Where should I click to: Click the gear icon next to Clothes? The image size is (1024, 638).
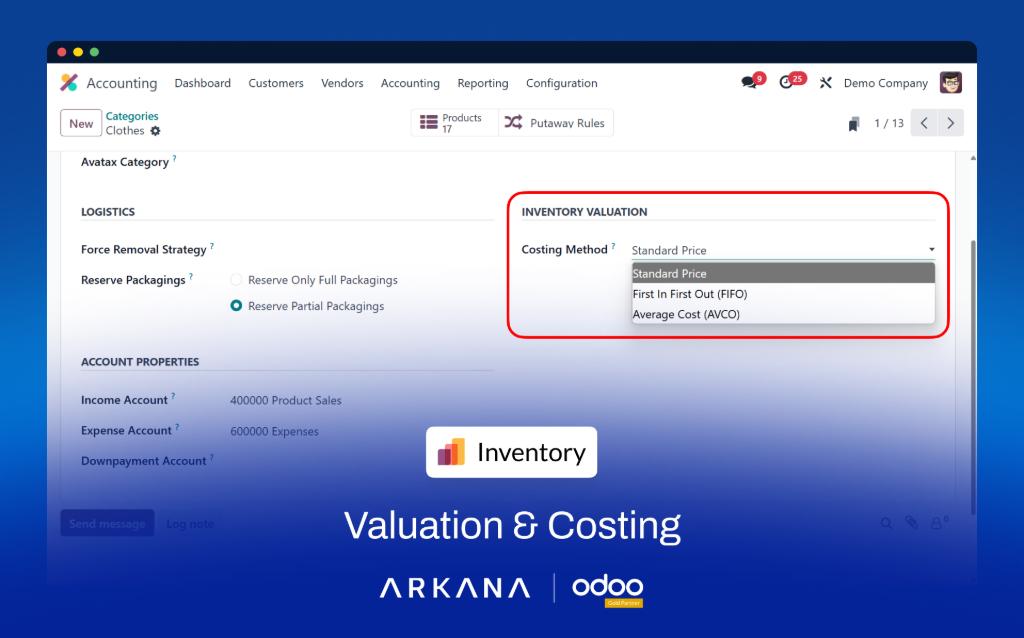(x=155, y=131)
